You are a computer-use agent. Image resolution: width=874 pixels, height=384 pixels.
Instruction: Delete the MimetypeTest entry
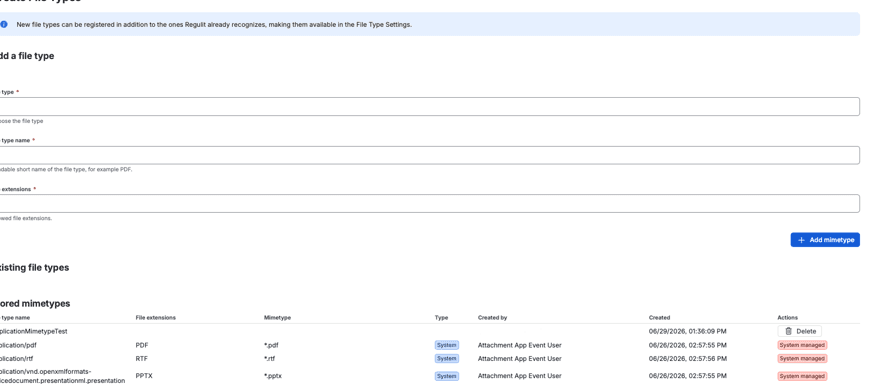799,331
